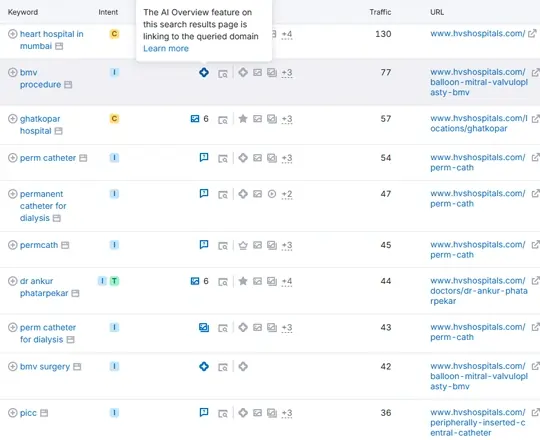Sort by Traffic column header

point(380,12)
